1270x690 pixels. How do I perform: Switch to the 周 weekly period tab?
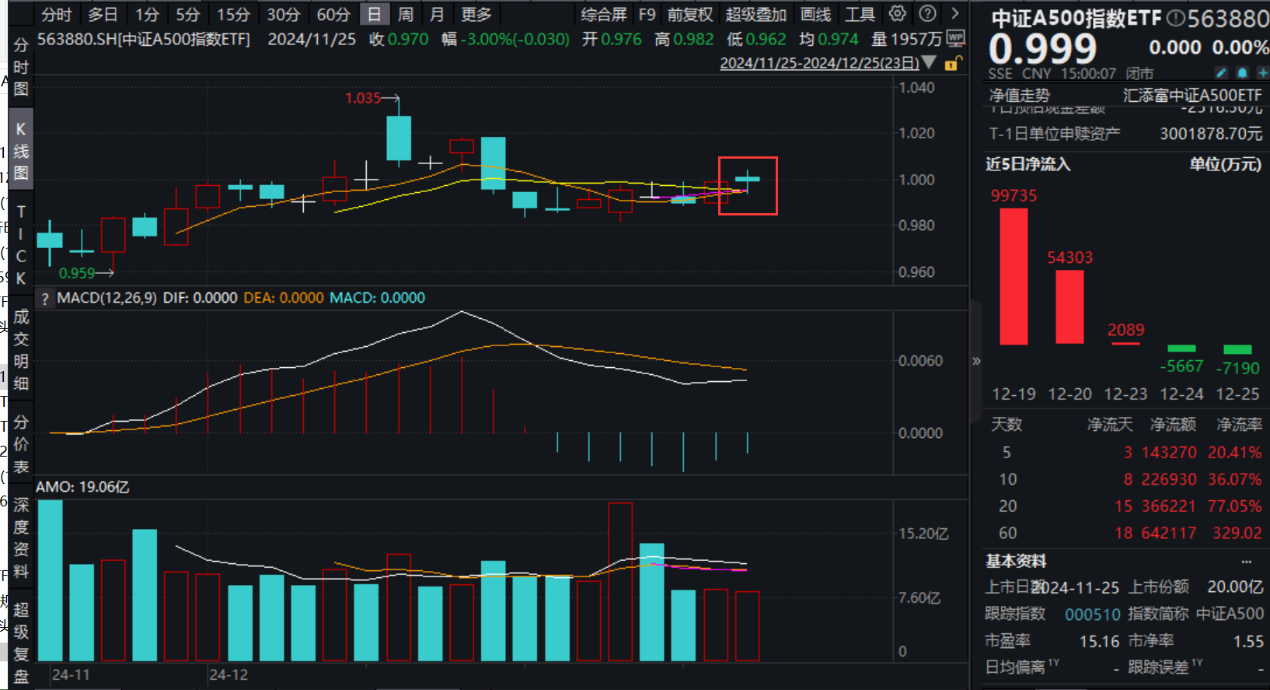[x=405, y=14]
